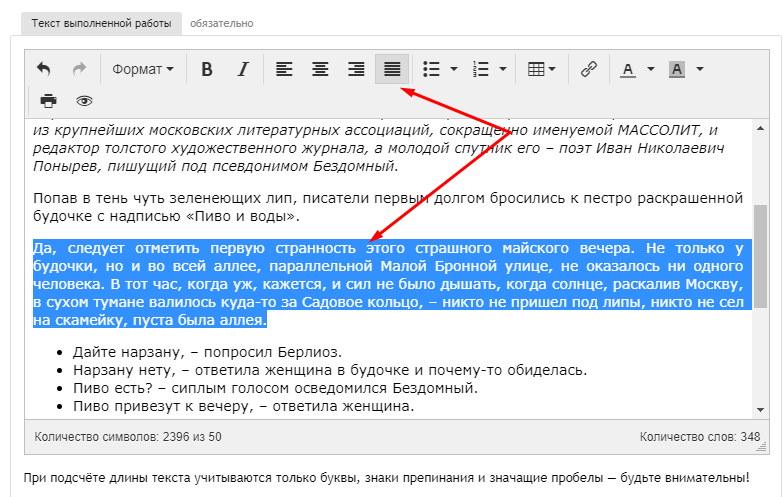This screenshot has width=784, height=497.
Task: Click up arrow of editor scrollbar
Action: tap(760, 128)
